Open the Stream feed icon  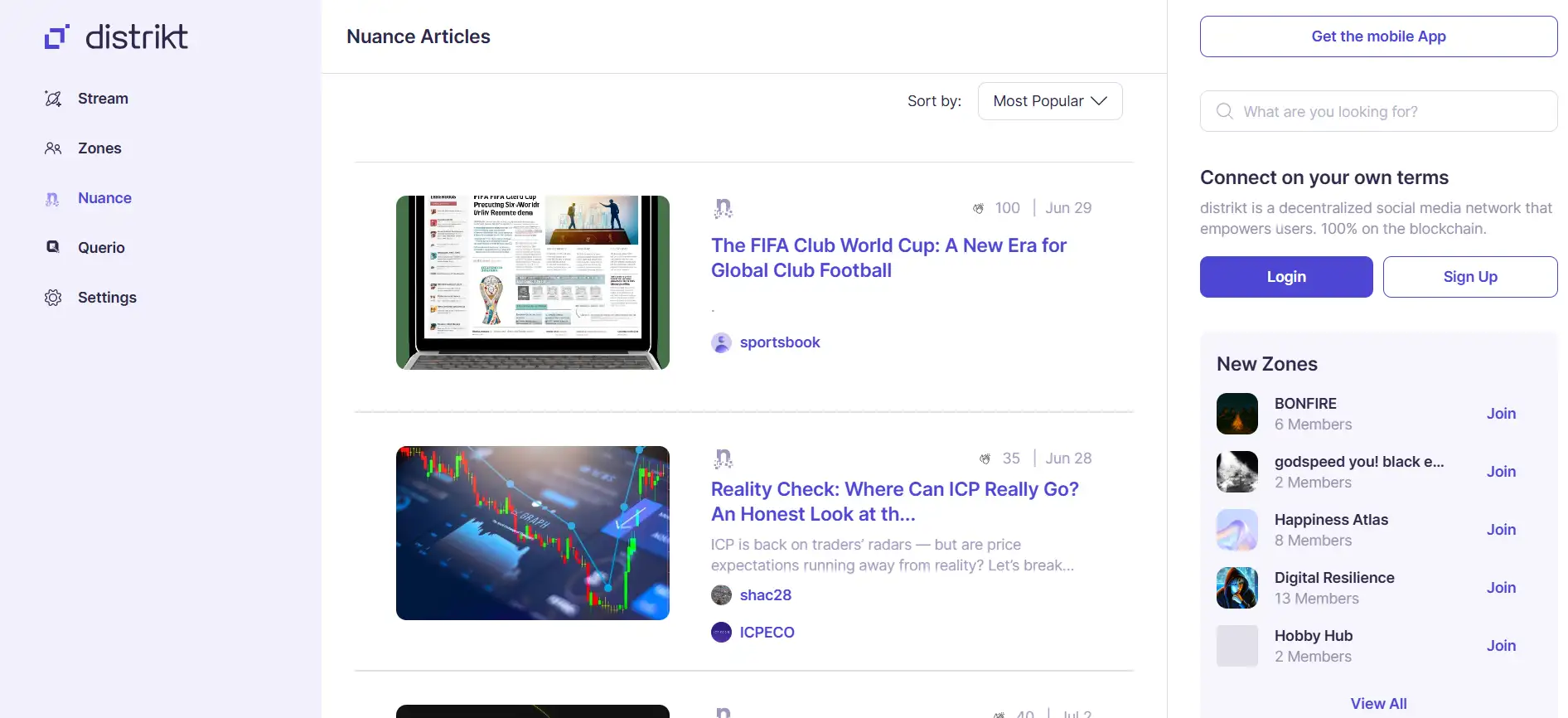tap(53, 99)
